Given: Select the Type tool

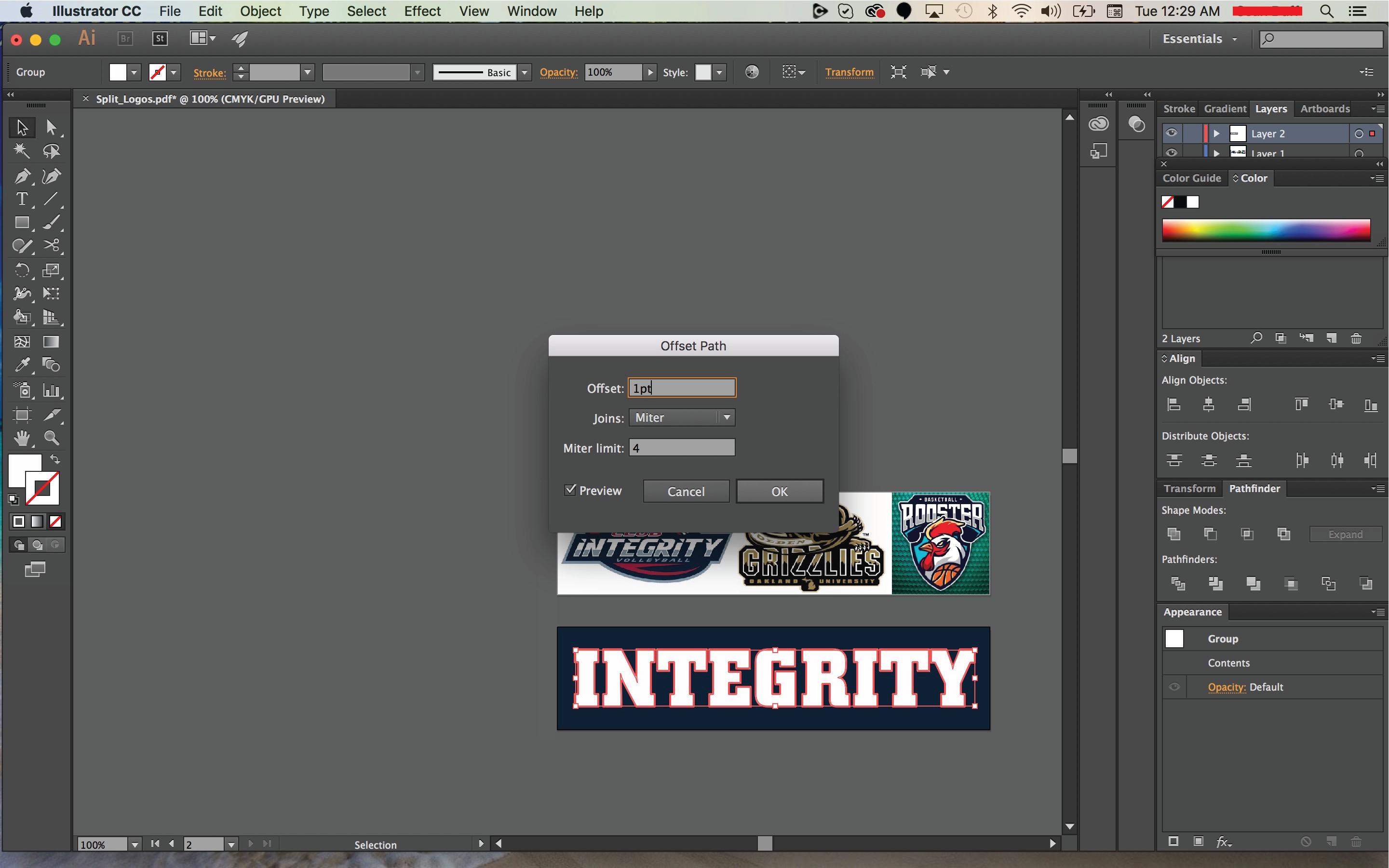Looking at the screenshot, I should pos(20,199).
